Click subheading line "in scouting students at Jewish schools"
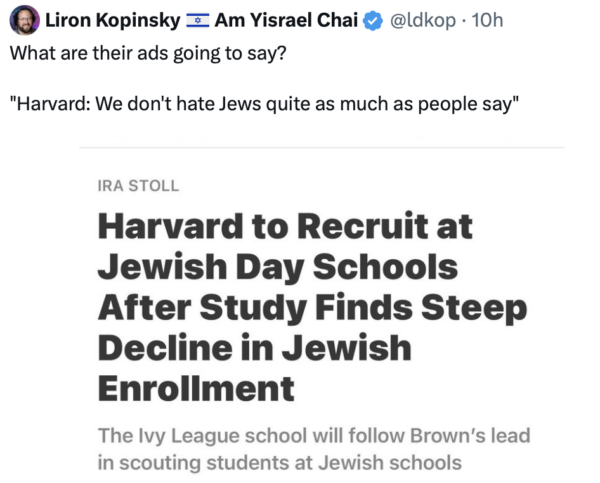The height and width of the screenshot is (483, 600). point(280,463)
